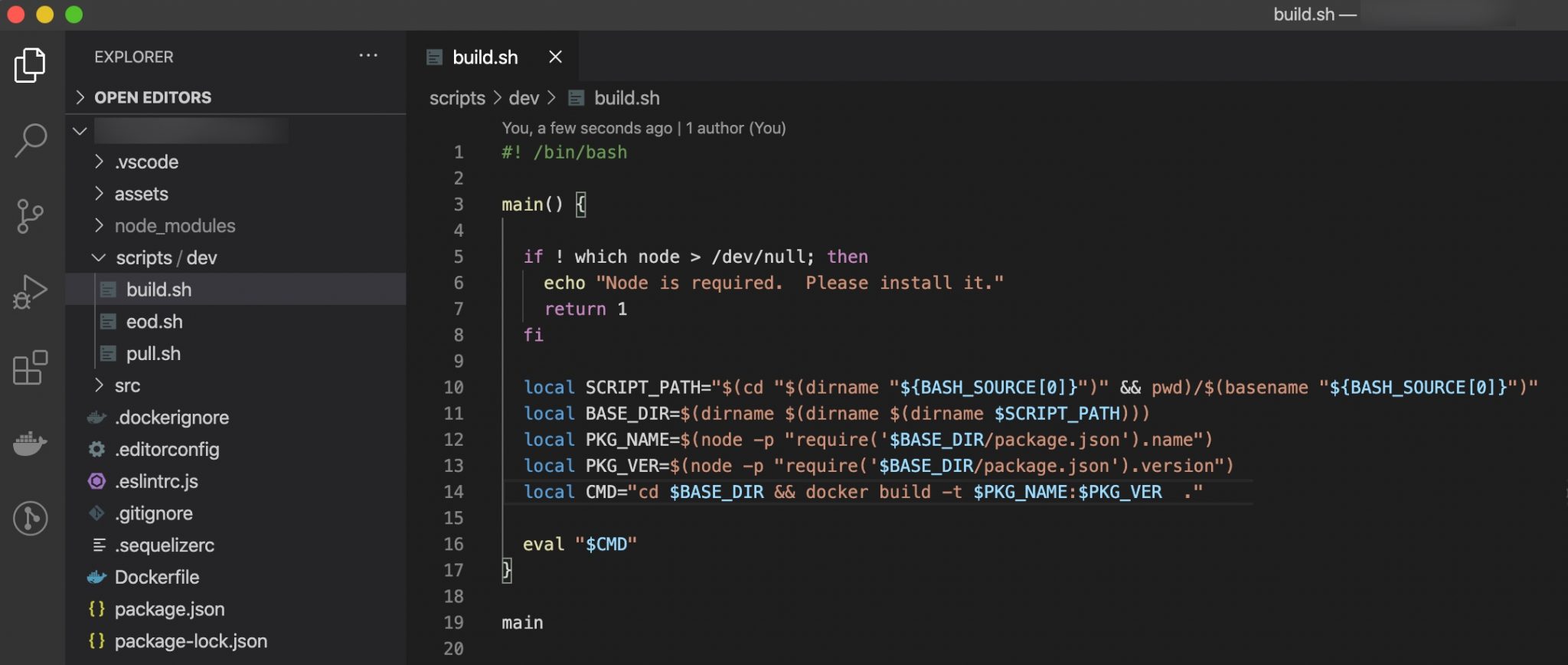Open the Docker view whale icon

pyautogui.click(x=30, y=443)
